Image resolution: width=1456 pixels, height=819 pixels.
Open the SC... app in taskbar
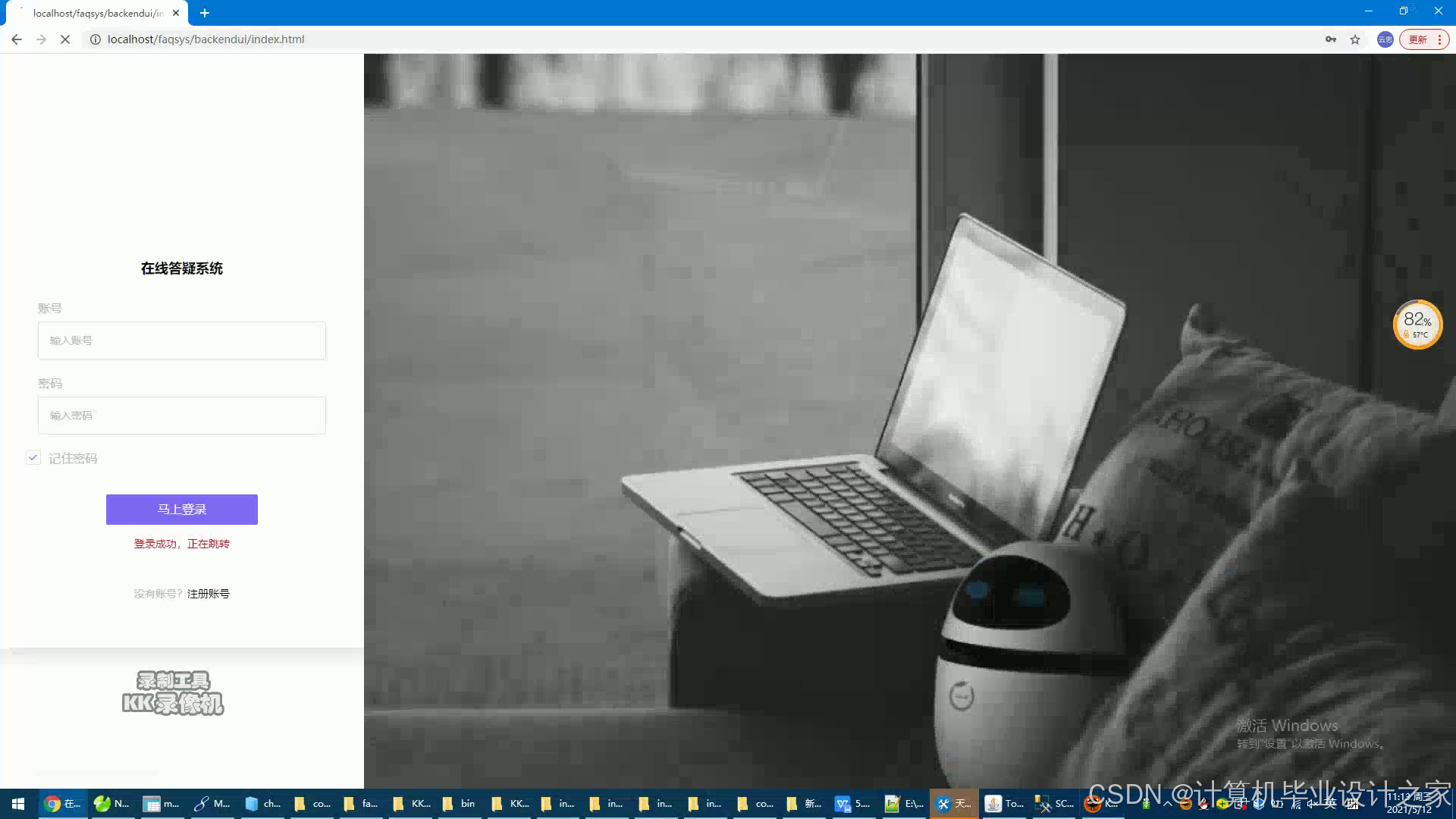coord(1053,804)
